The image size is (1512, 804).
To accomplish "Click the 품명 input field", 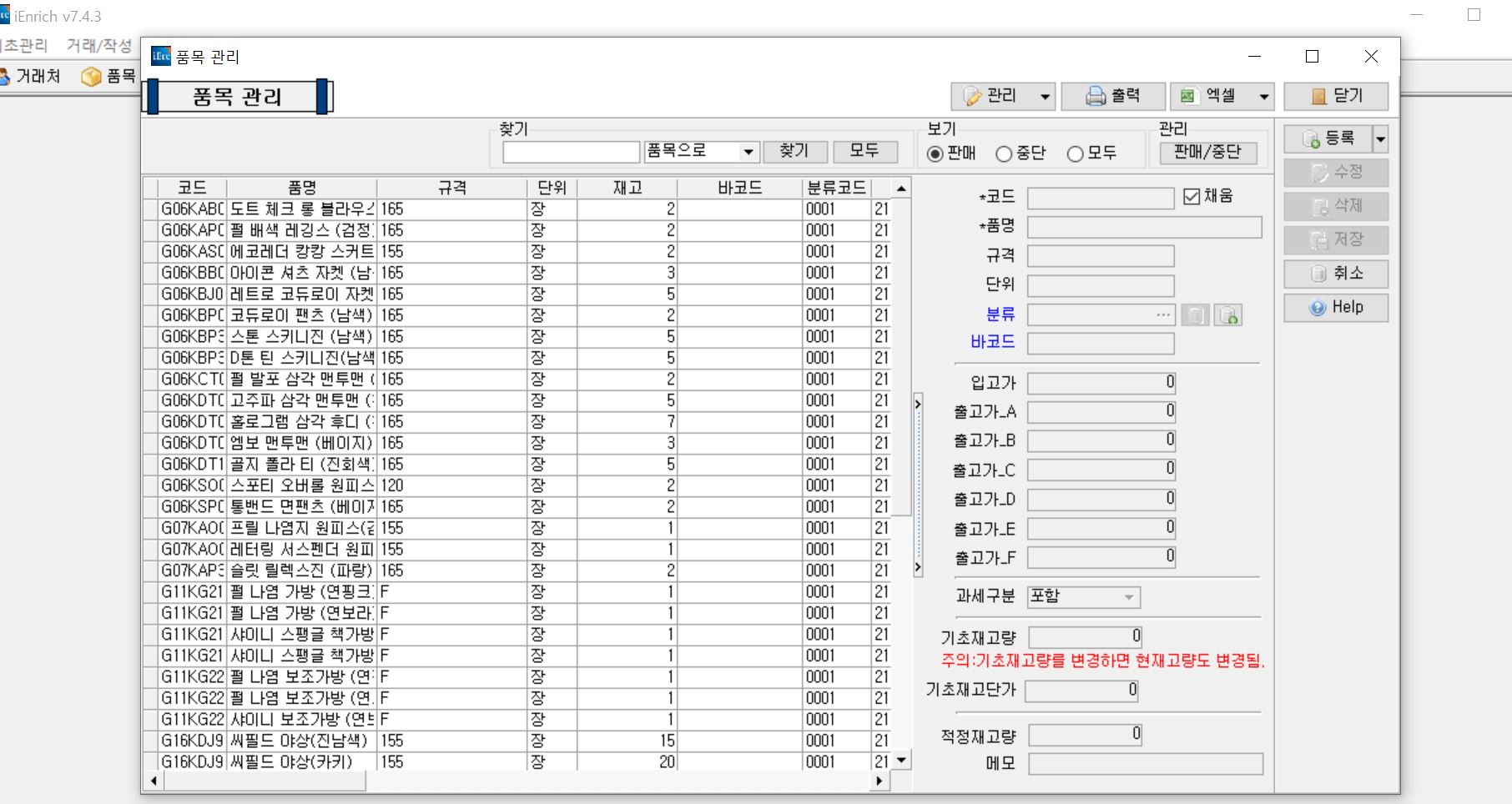I will (1144, 228).
